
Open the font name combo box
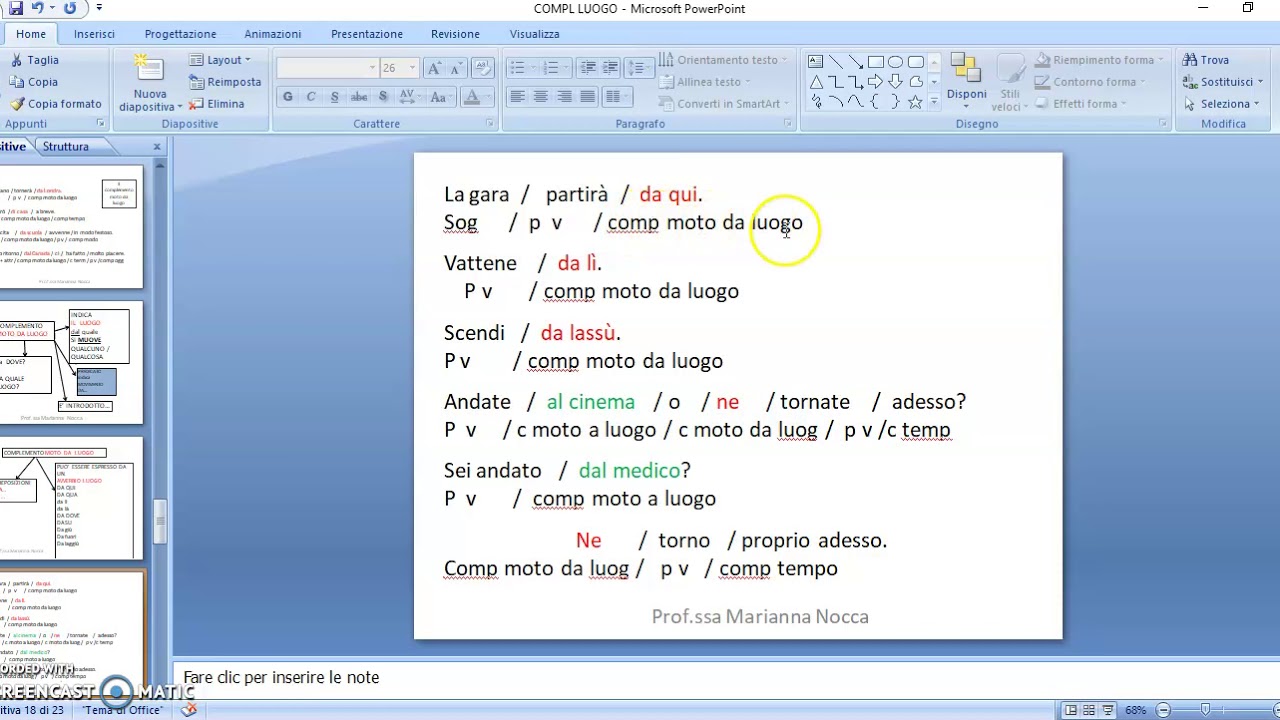coord(327,68)
